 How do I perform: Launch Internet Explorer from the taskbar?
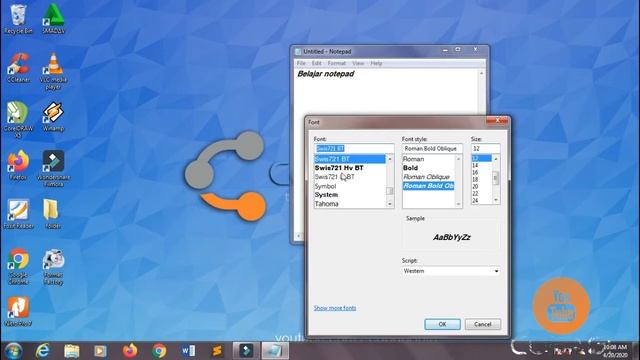[42, 351]
